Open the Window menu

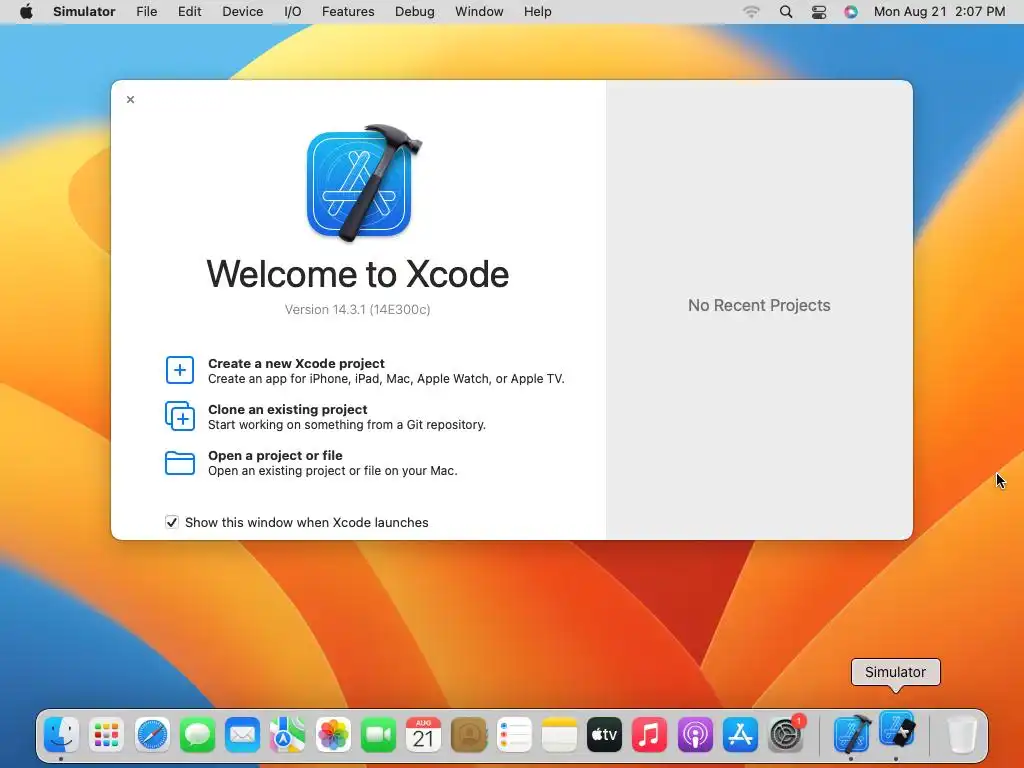coord(479,12)
